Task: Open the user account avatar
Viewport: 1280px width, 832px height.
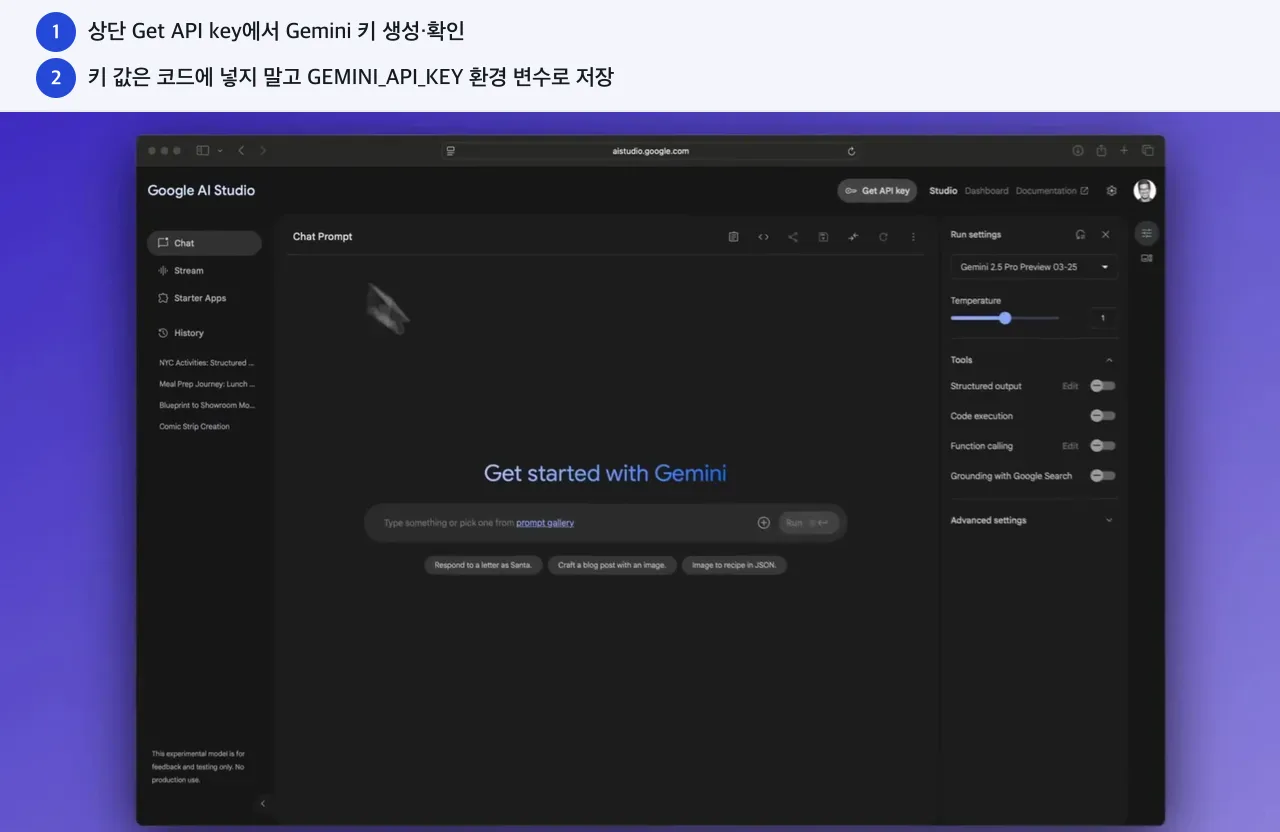Action: click(1144, 191)
